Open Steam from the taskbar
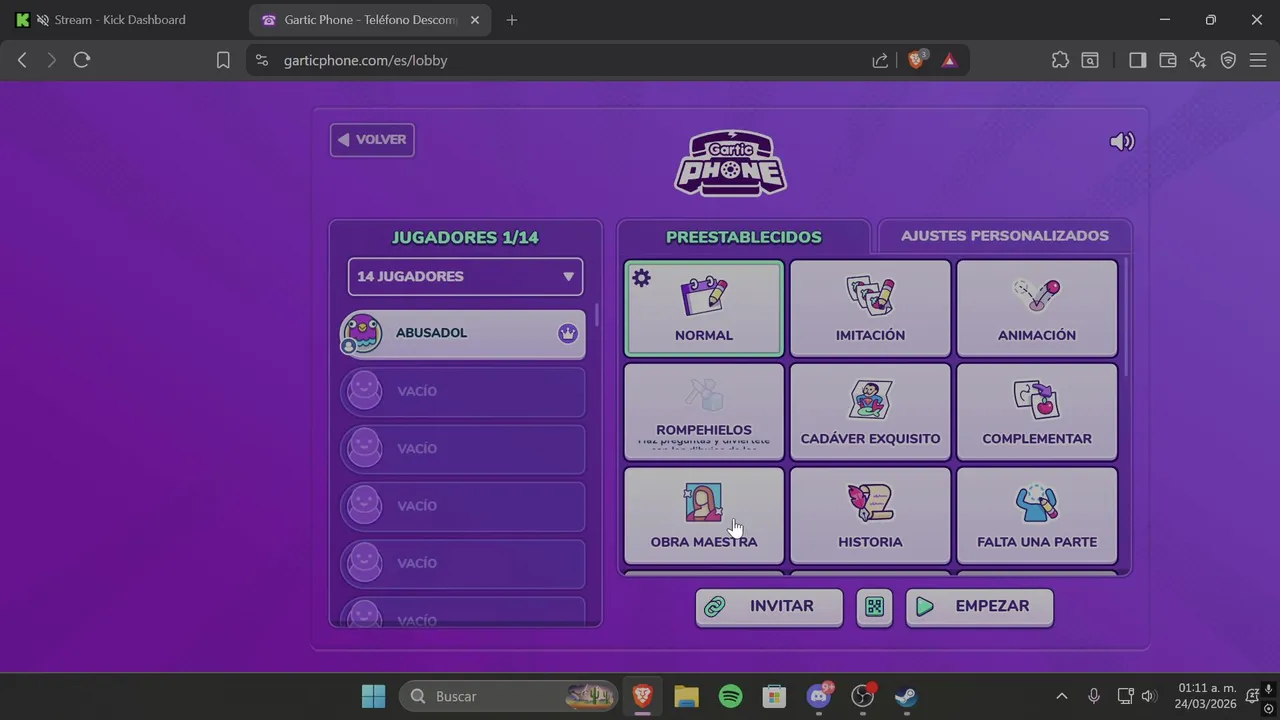 point(906,696)
